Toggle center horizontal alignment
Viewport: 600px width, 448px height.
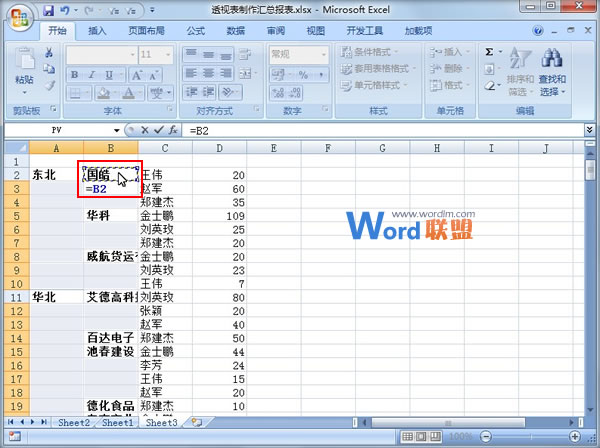pyautogui.click(x=209, y=73)
